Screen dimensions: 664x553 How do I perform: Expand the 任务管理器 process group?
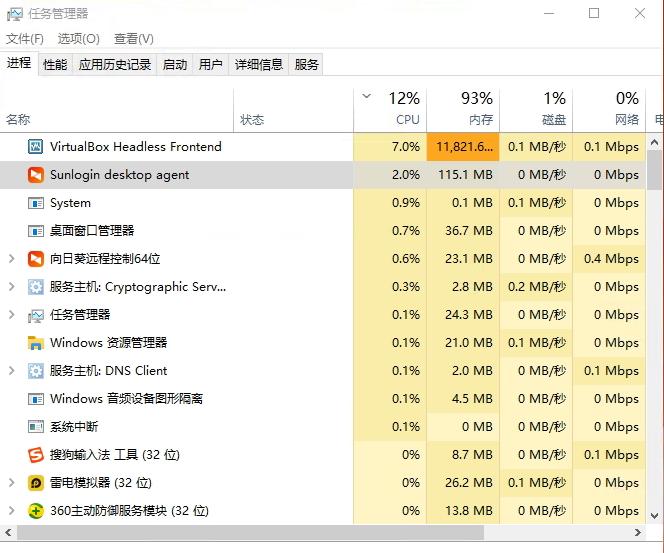[x=11, y=315]
